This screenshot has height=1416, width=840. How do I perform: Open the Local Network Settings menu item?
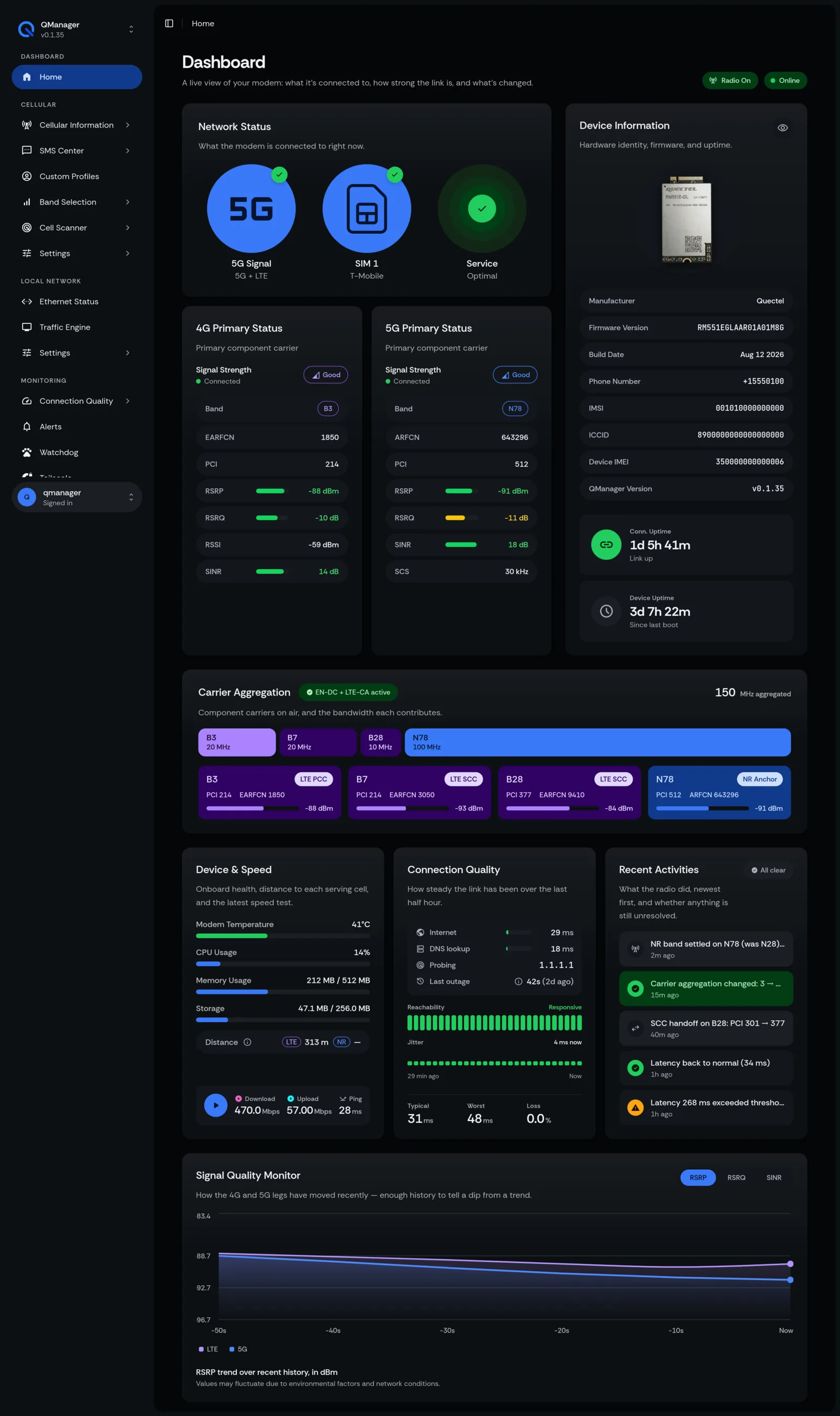77,353
